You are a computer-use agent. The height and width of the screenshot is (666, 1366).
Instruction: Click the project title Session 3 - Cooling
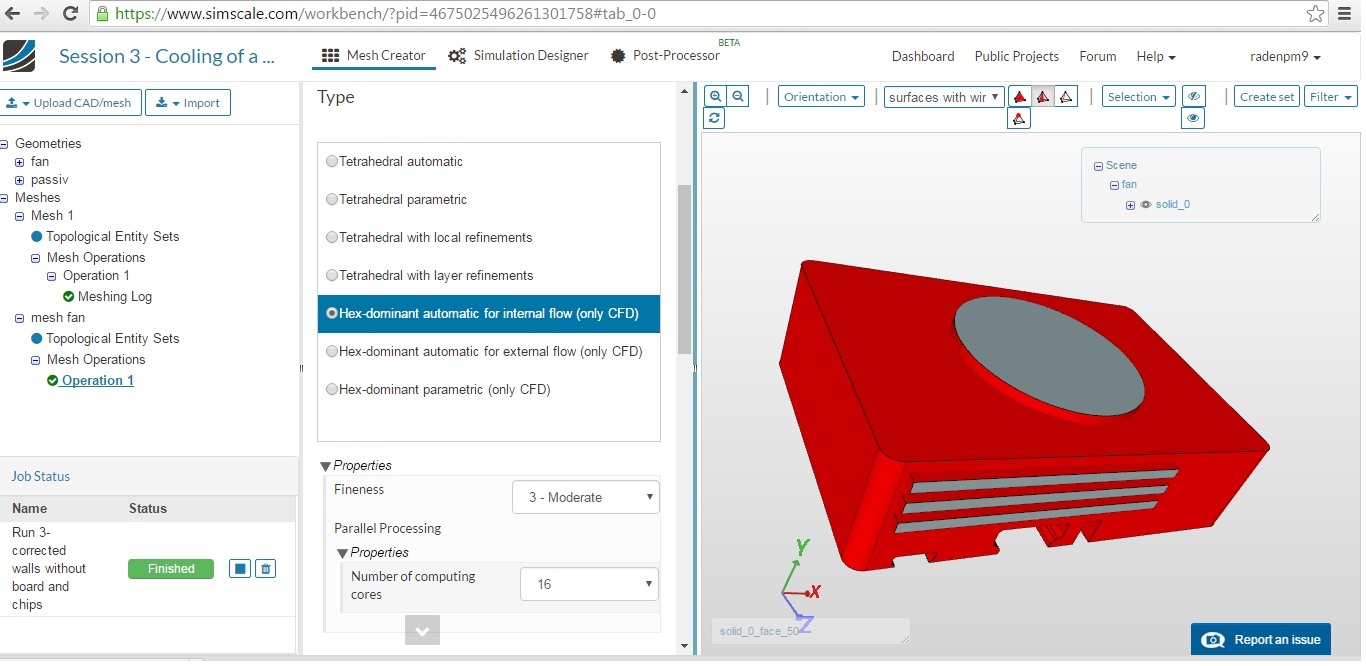click(167, 56)
